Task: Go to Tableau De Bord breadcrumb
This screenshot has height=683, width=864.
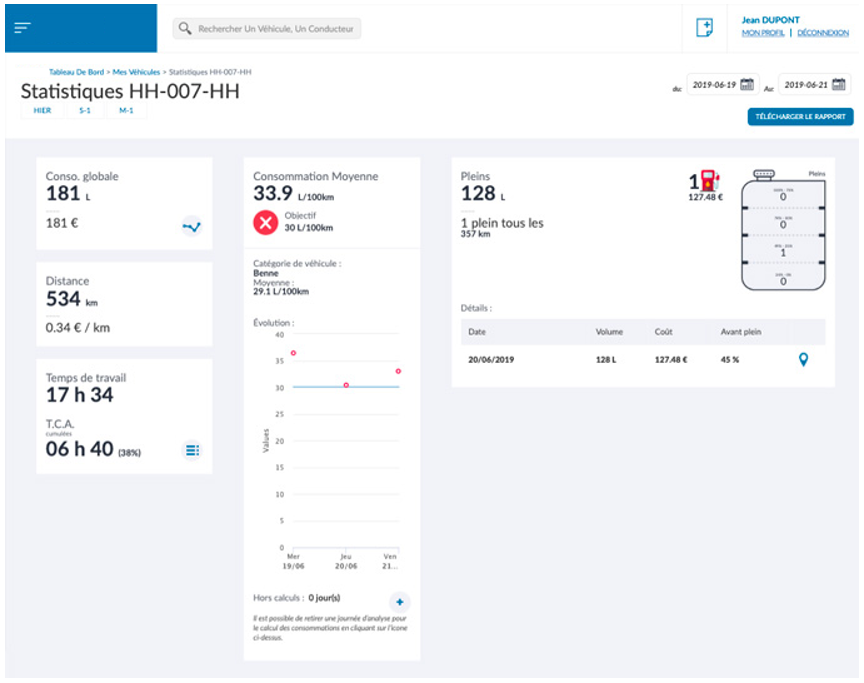Action: coord(78,72)
